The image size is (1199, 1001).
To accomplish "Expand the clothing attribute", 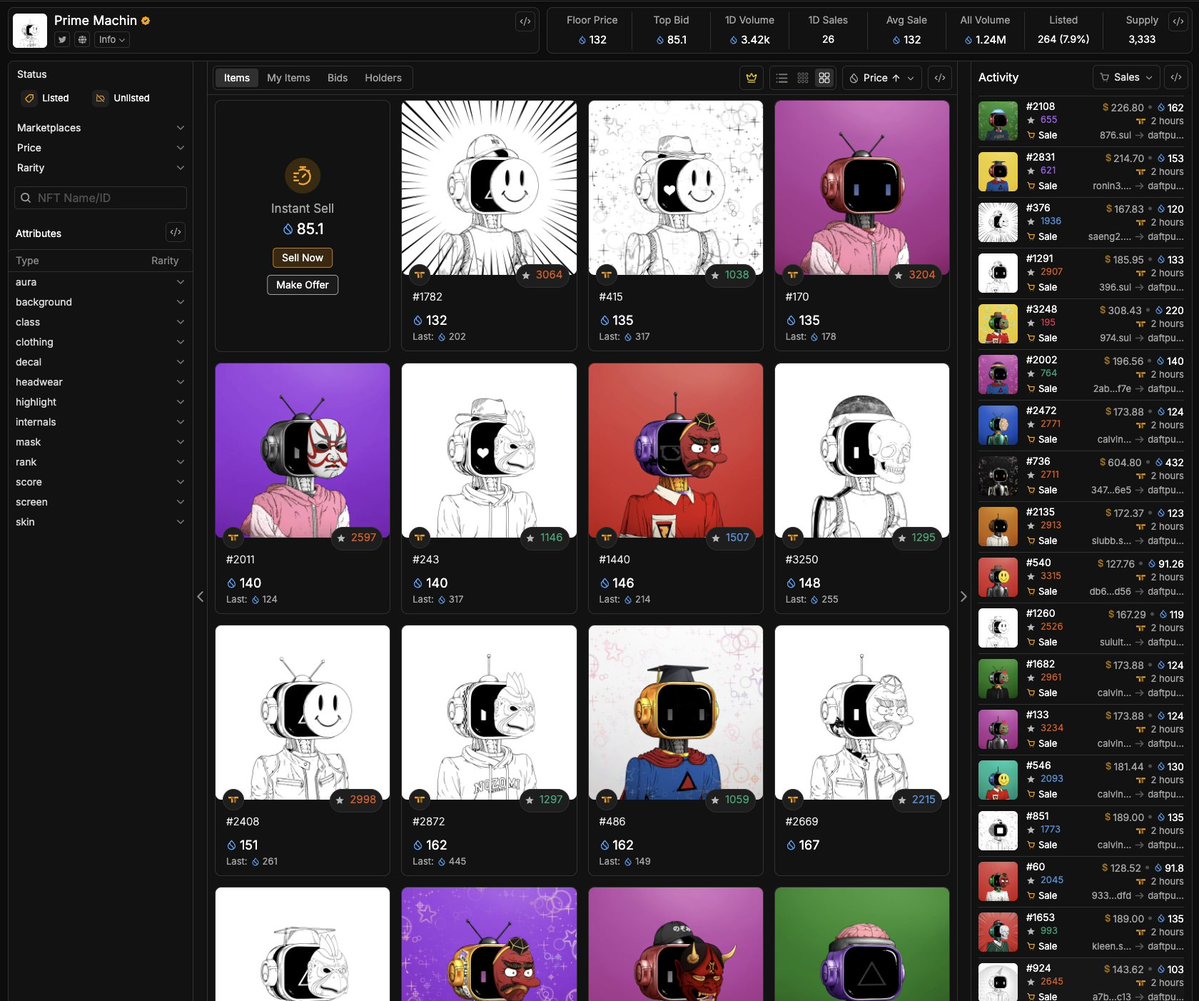I will tap(100, 342).
